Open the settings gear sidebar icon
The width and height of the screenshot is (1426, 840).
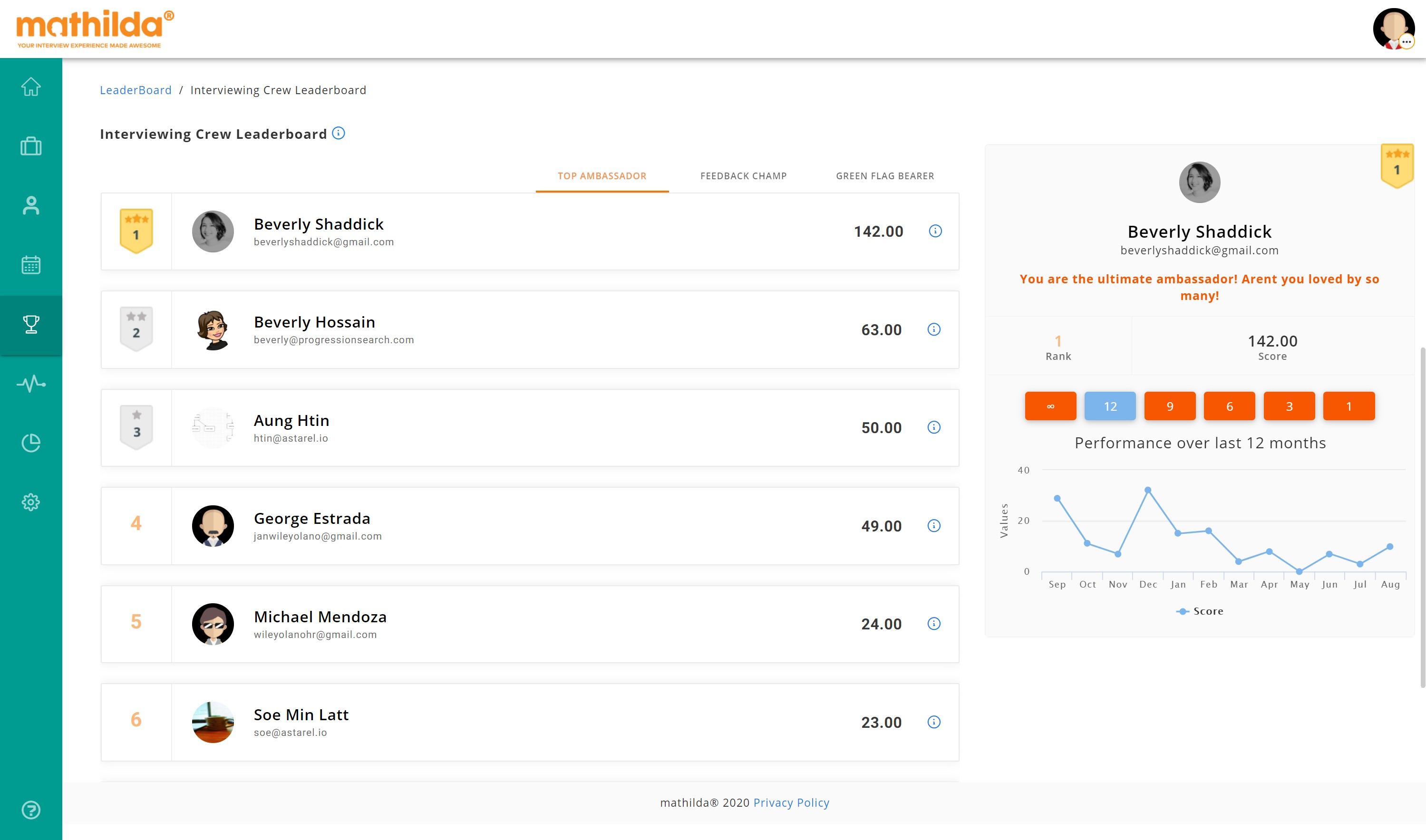coord(31,502)
